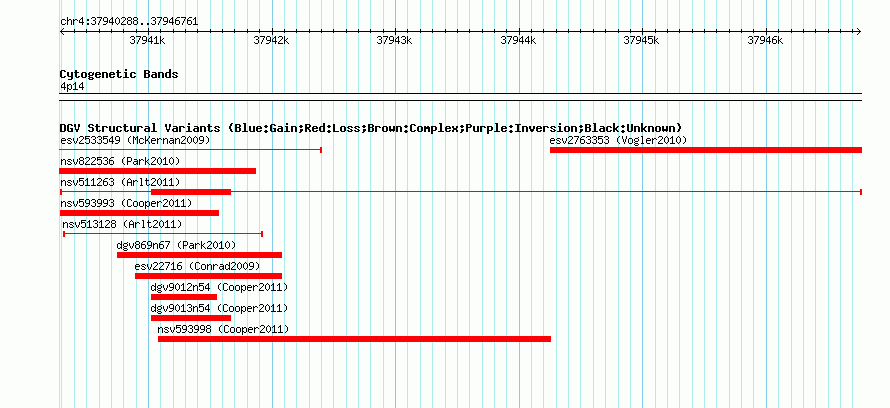Click the DGV Structural Variants track title
890x408 pixels.
click(371, 128)
